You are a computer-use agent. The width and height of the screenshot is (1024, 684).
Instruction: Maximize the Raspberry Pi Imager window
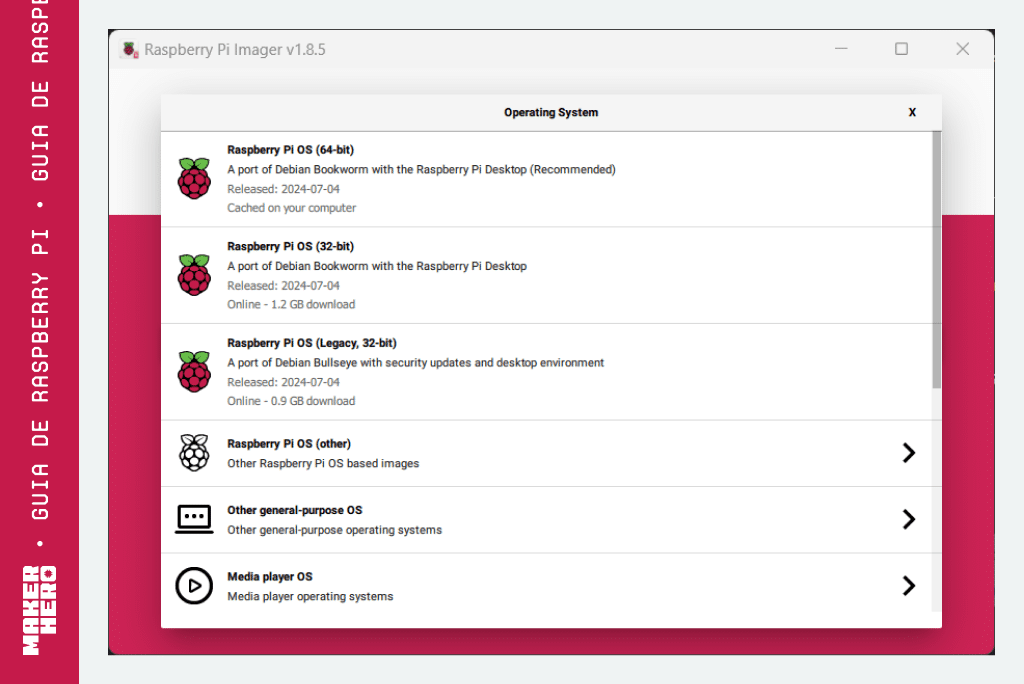pyautogui.click(x=901, y=49)
